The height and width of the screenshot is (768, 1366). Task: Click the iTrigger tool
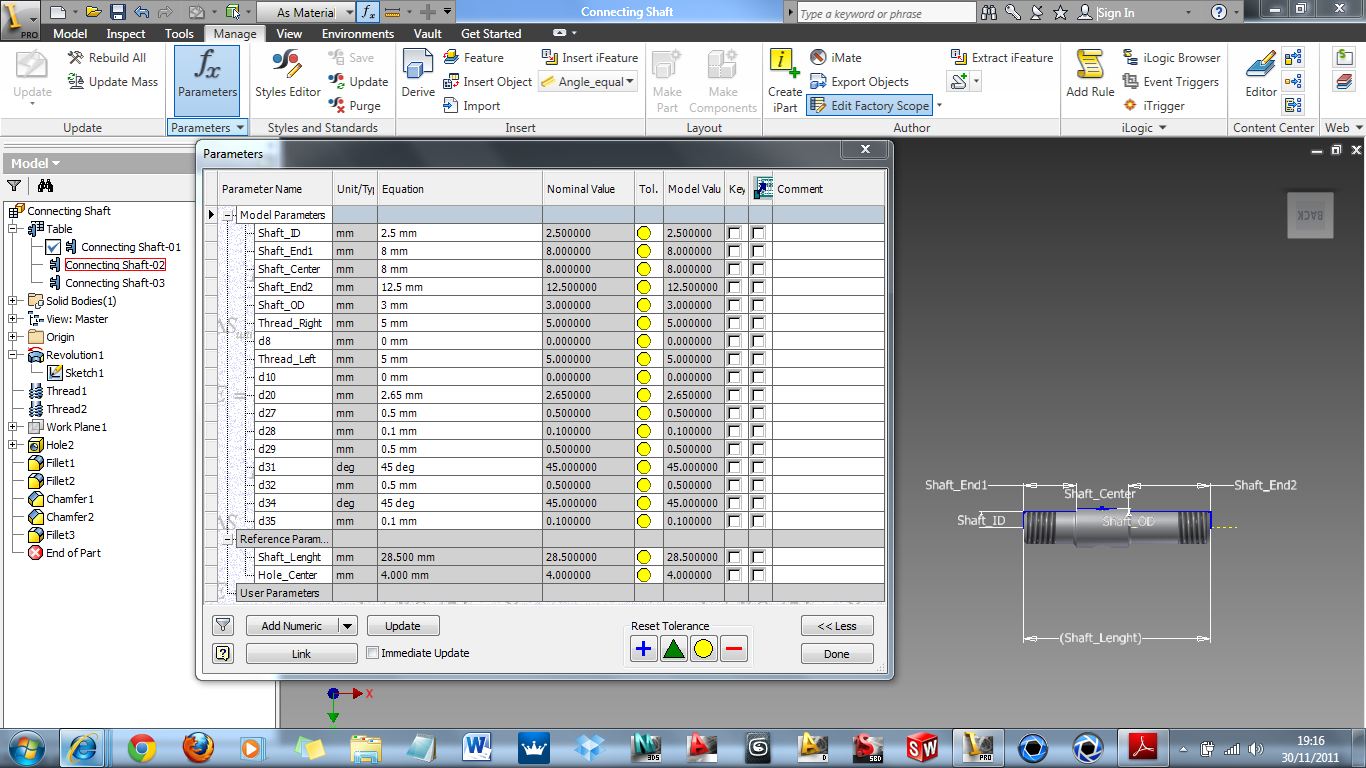pos(1153,106)
